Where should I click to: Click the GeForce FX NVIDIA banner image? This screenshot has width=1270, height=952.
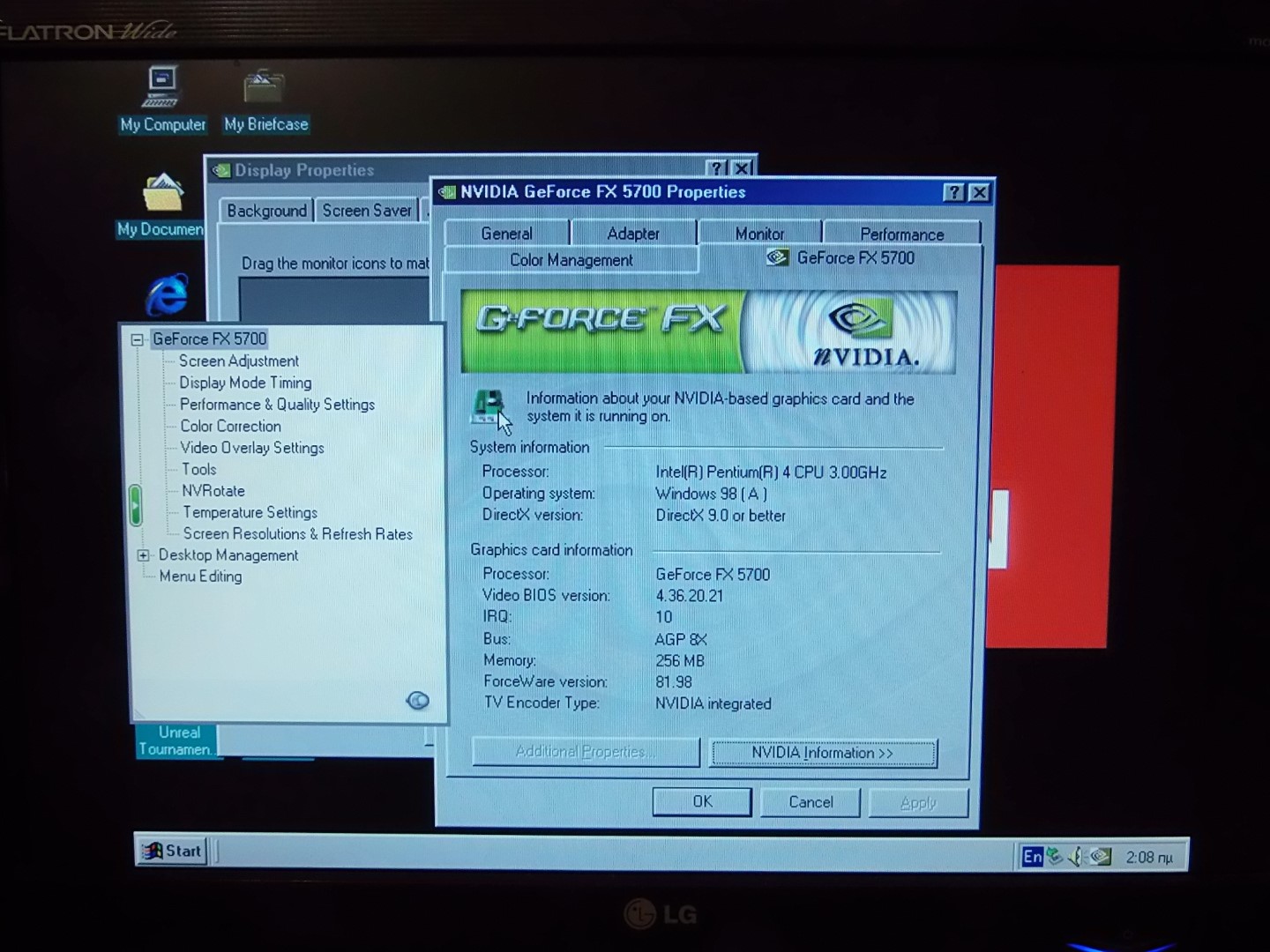pyautogui.click(x=708, y=331)
